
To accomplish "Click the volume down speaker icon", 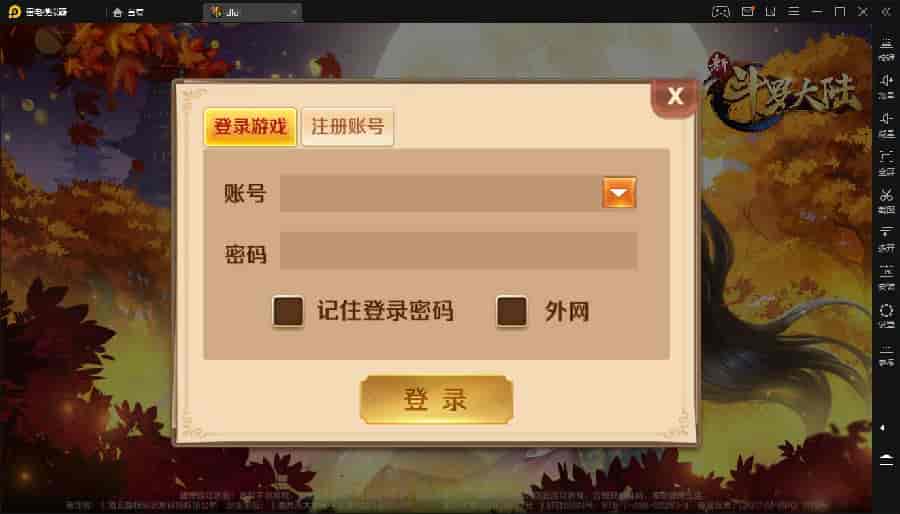I will tap(886, 123).
